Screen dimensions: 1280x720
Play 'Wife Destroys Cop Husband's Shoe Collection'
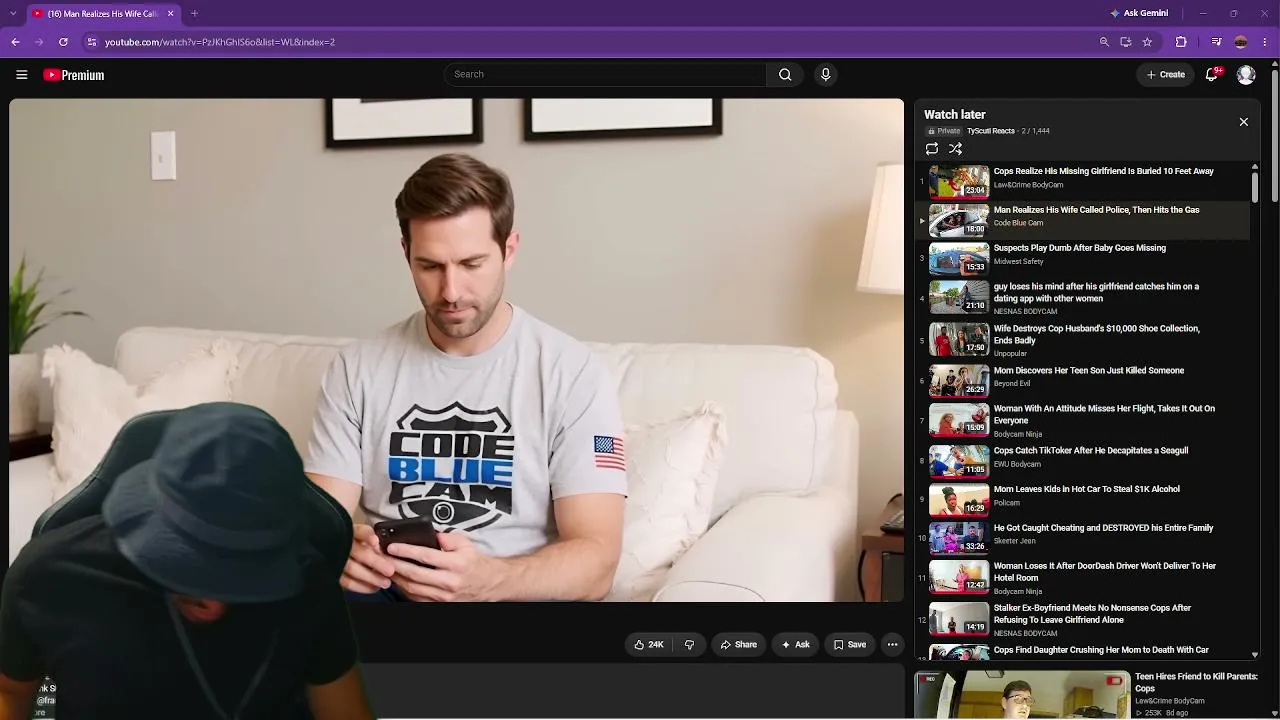(x=1096, y=334)
